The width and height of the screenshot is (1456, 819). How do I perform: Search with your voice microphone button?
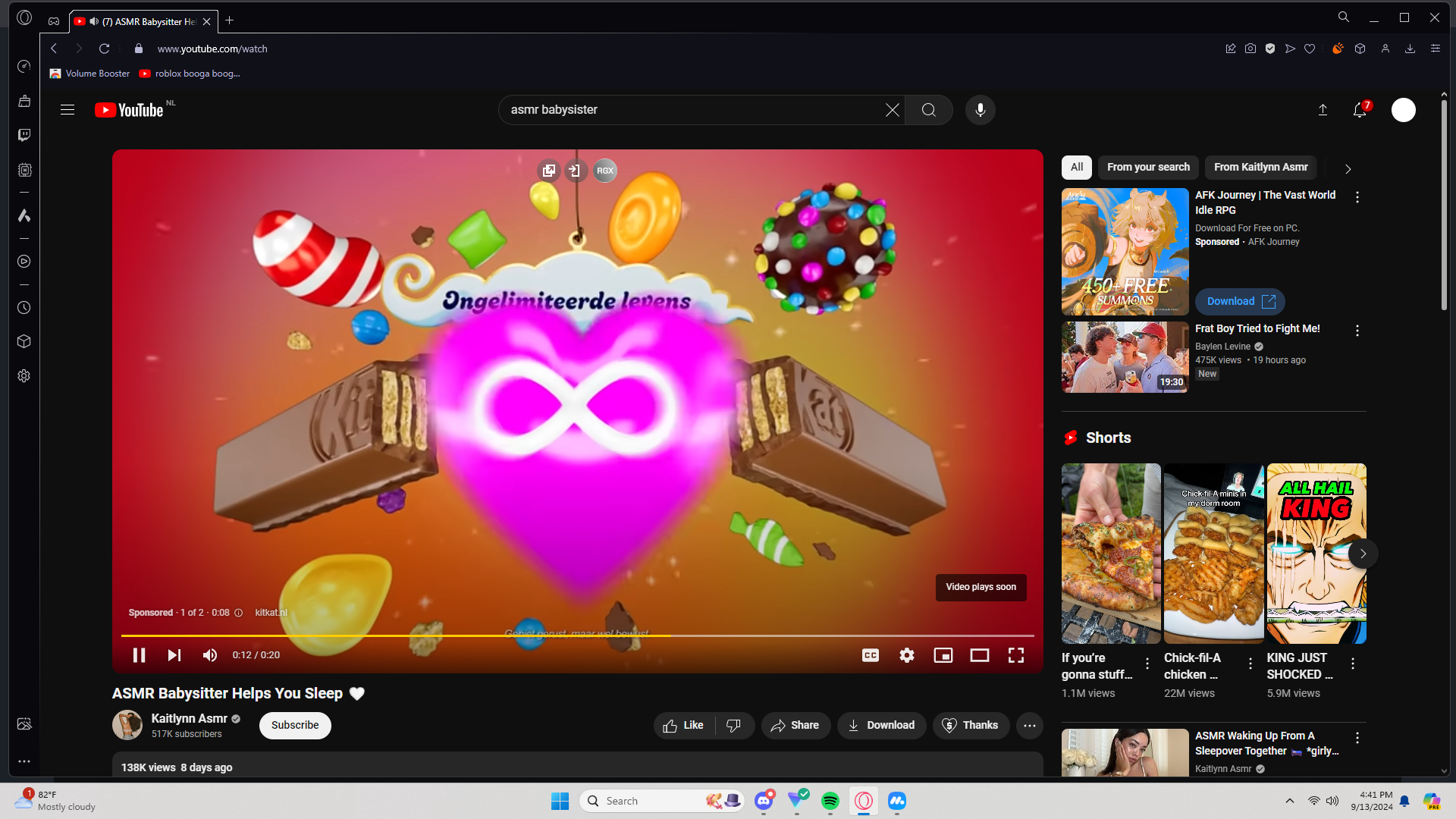(981, 110)
